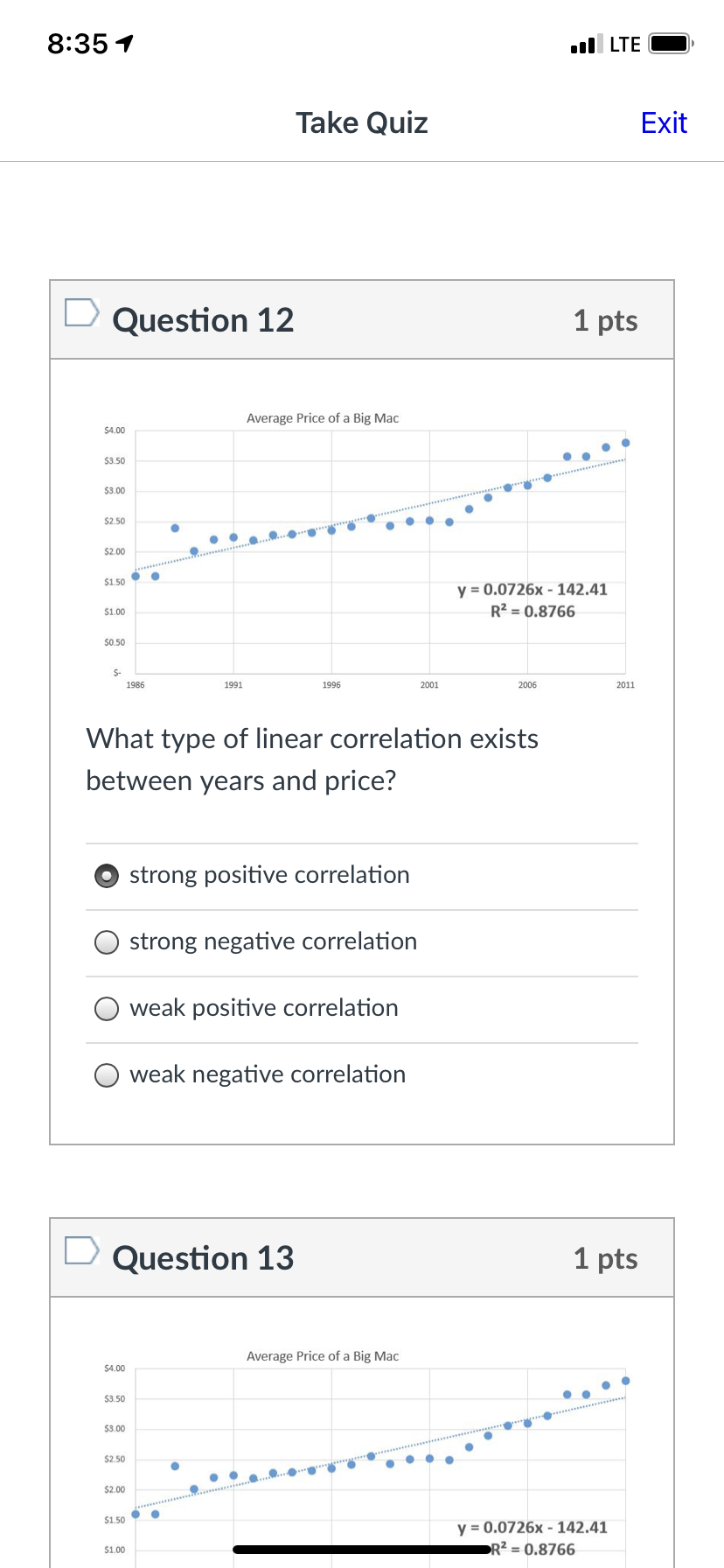Tap the regression equation in the first chart
Screen dimensions: 724x1568
click(532, 590)
